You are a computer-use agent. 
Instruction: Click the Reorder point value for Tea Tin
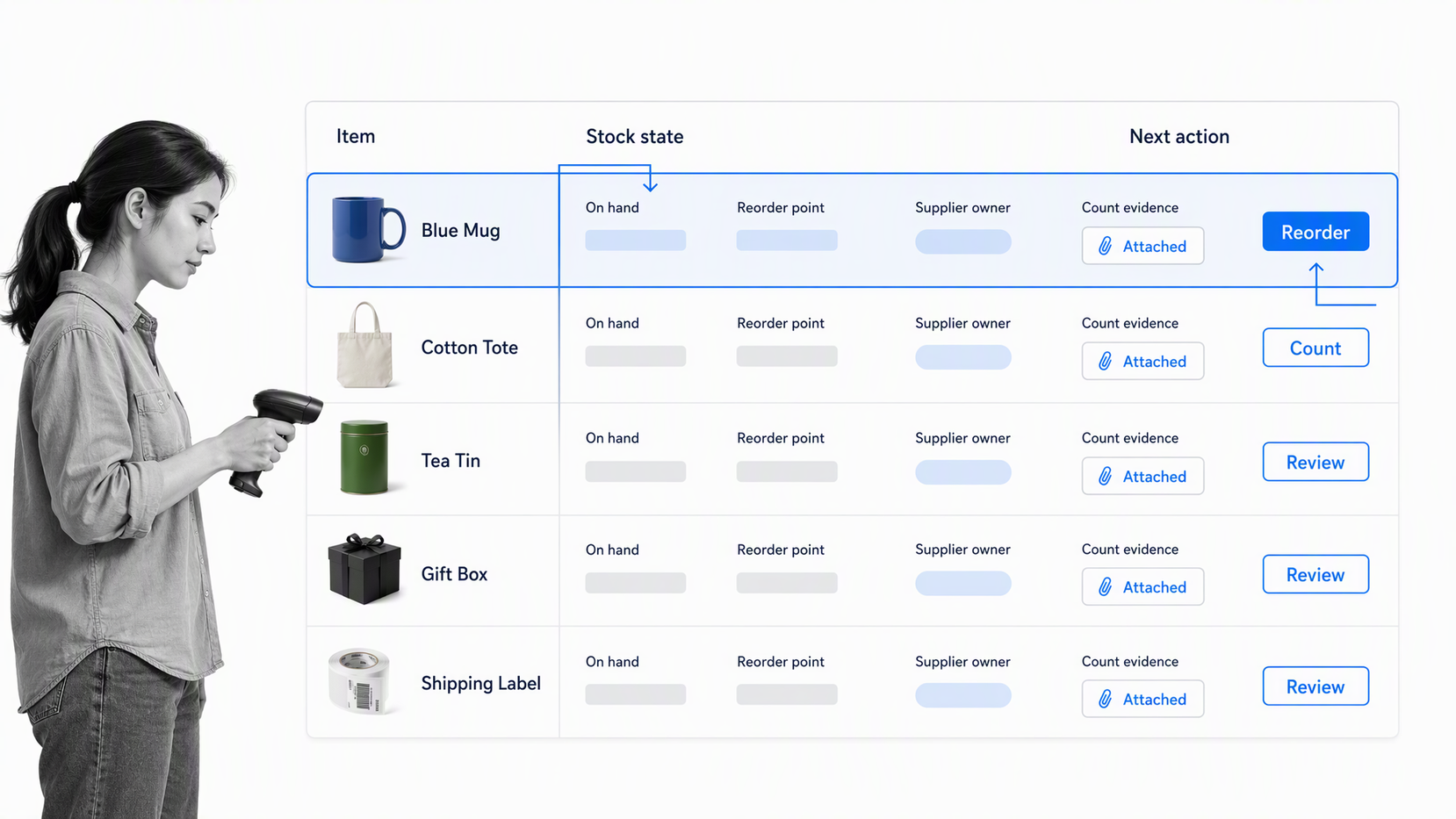point(787,471)
